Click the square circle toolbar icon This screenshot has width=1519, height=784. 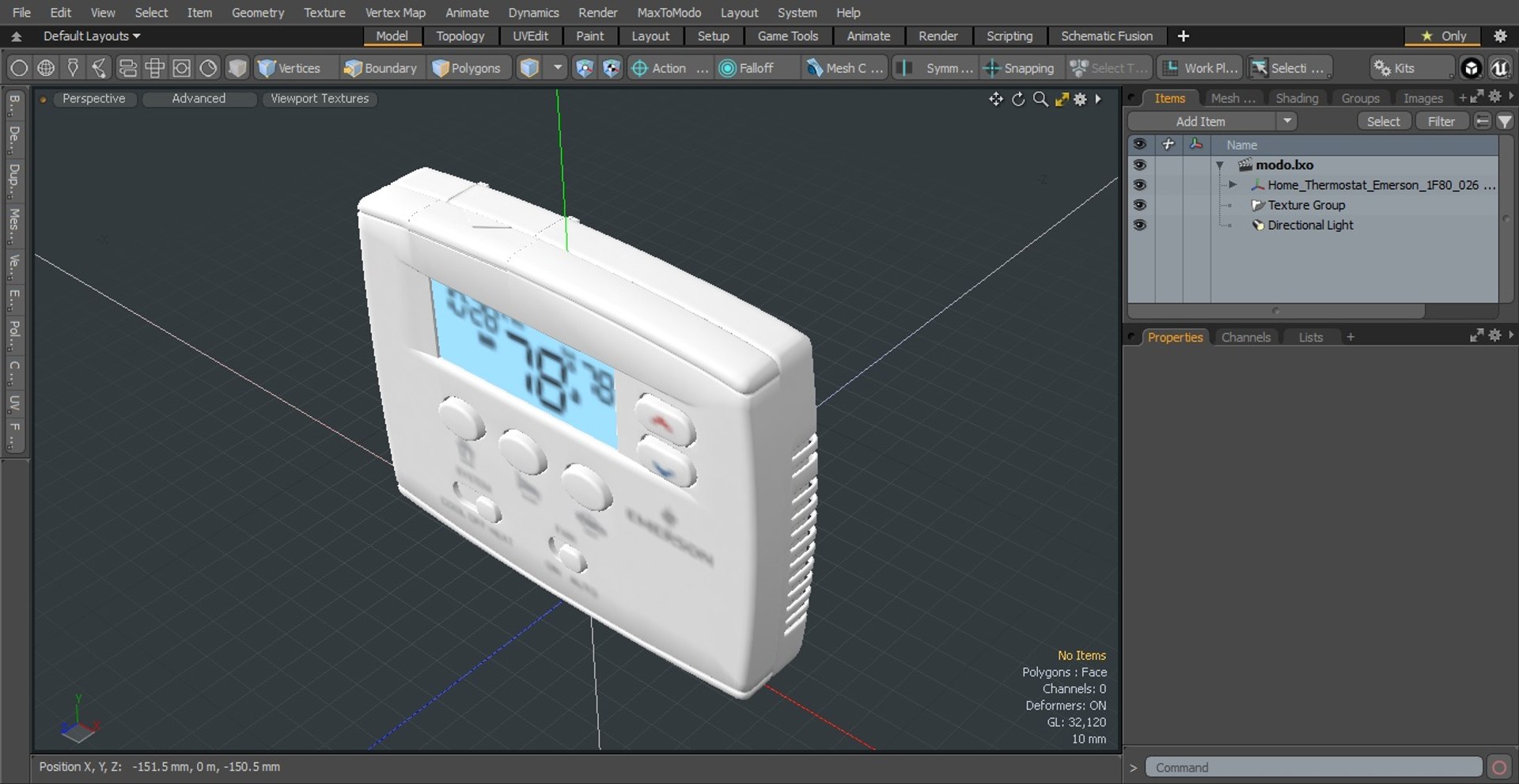[181, 68]
